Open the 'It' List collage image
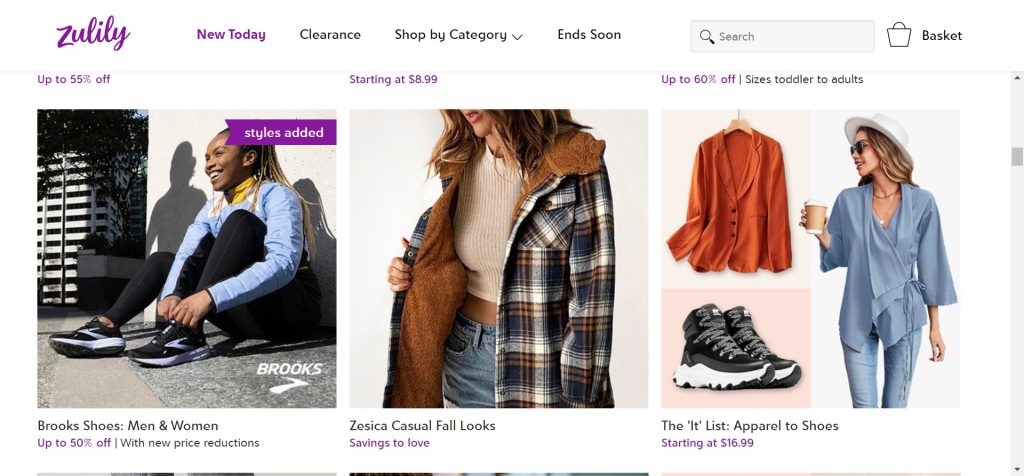Image resolution: width=1024 pixels, height=476 pixels. (811, 258)
